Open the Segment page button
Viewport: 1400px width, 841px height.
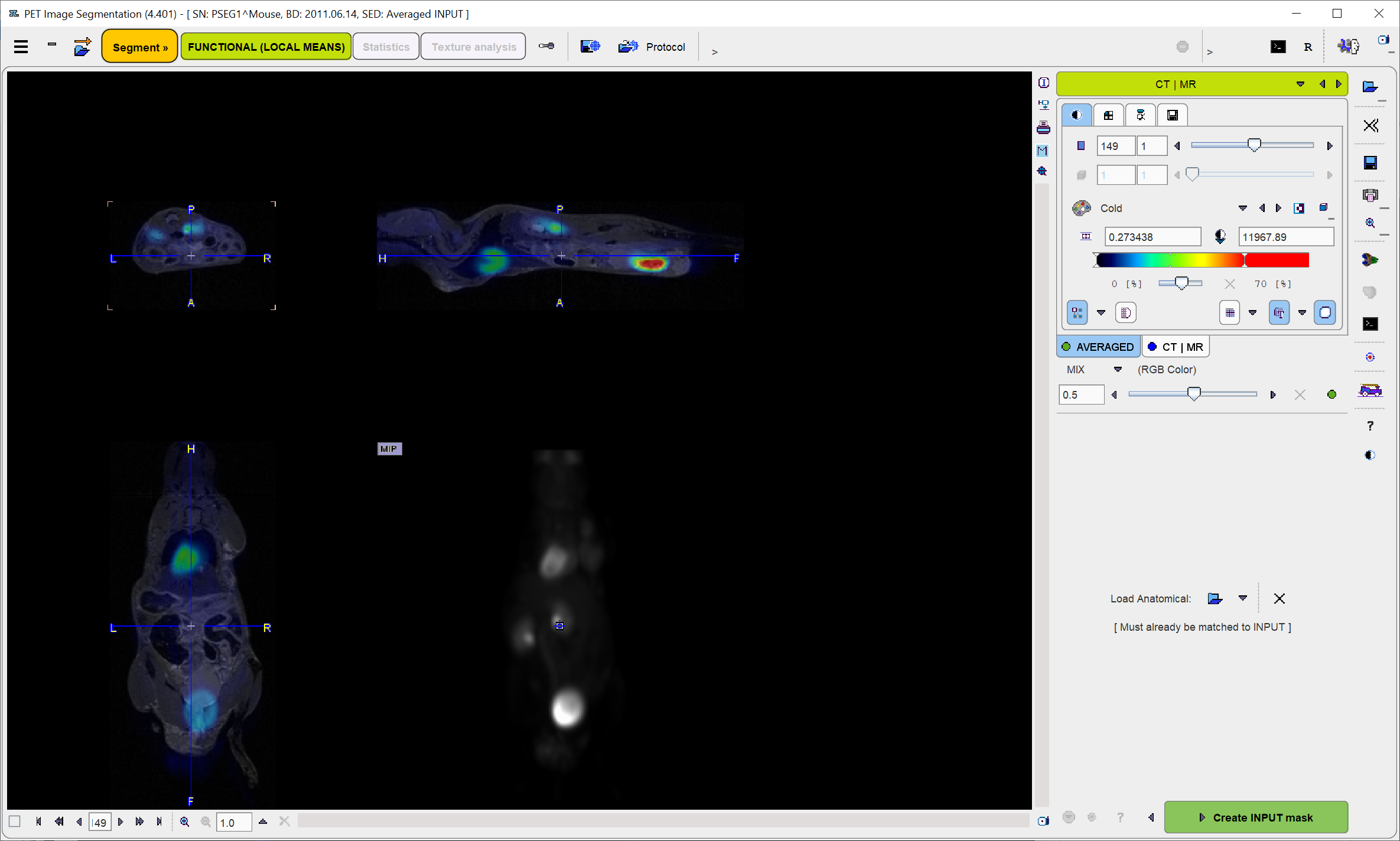[x=140, y=47]
